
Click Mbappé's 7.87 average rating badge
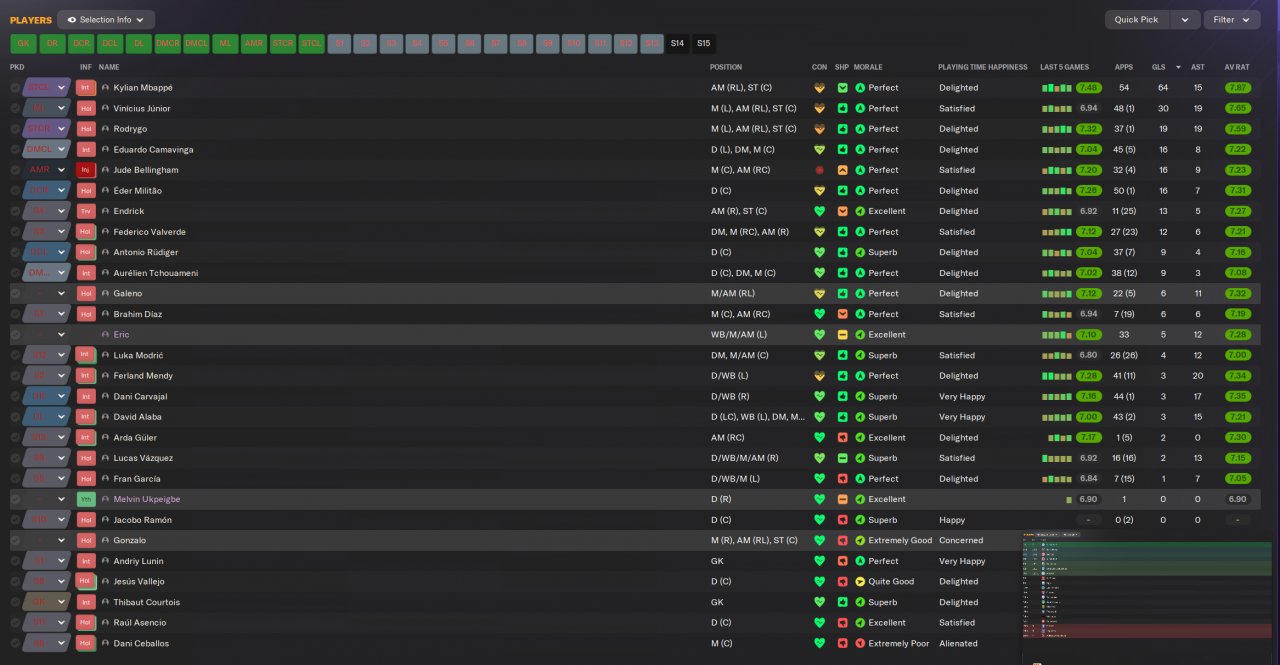coord(1237,88)
